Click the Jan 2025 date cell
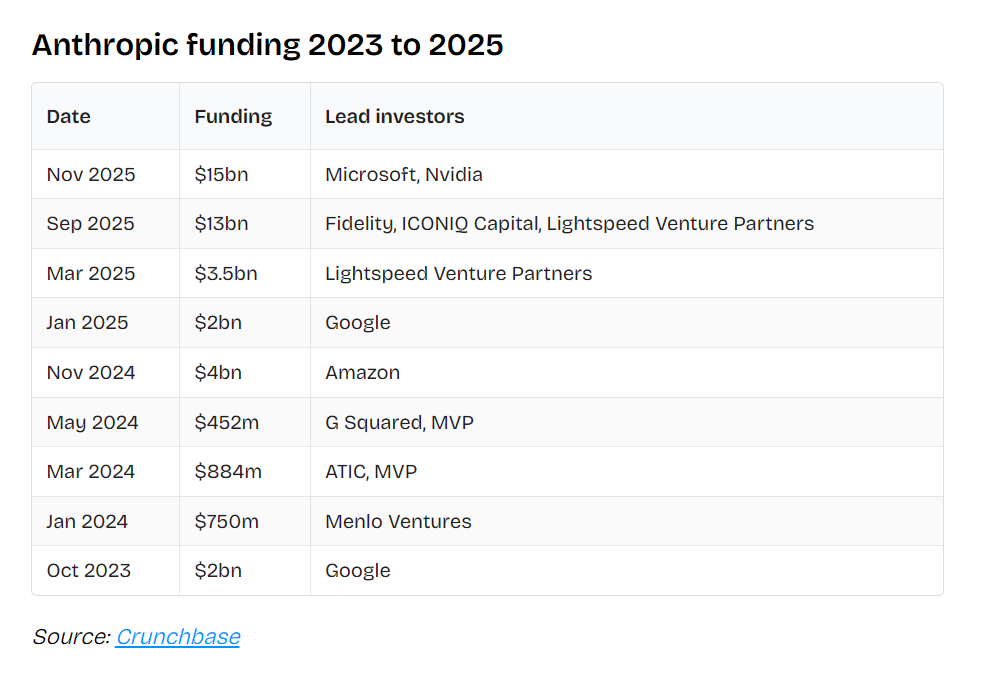The image size is (982, 677). 87,322
